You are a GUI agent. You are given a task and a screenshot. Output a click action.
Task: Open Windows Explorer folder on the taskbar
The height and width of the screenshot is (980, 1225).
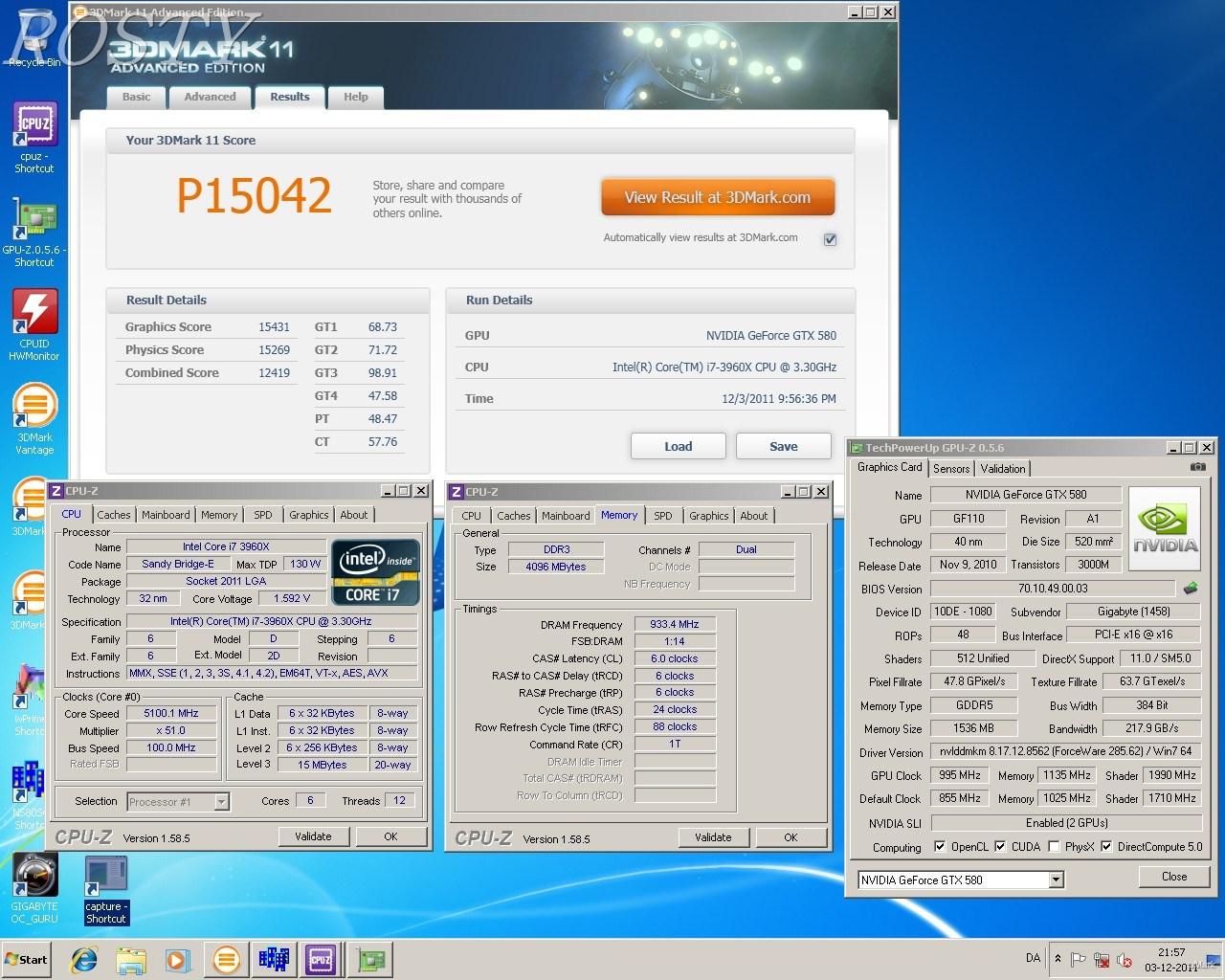point(131,959)
